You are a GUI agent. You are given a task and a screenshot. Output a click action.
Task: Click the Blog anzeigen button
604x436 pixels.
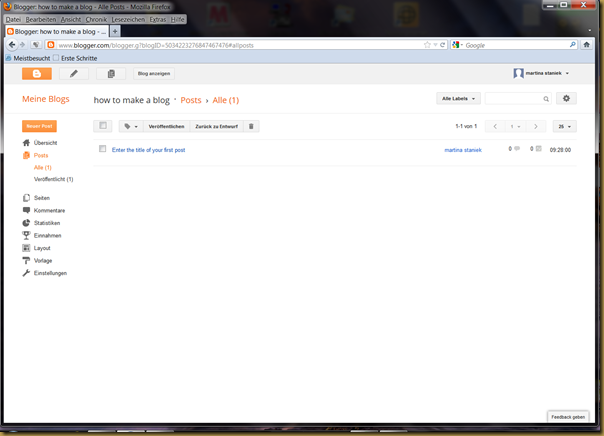[x=154, y=74]
